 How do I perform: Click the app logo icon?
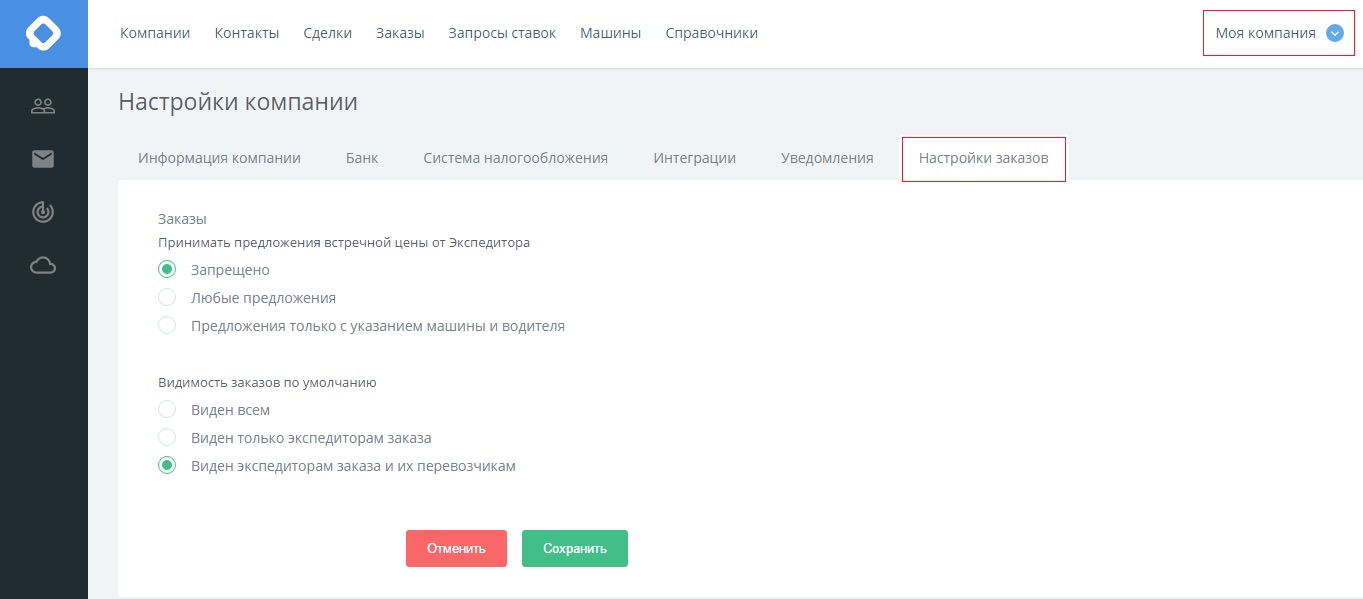coord(43,33)
